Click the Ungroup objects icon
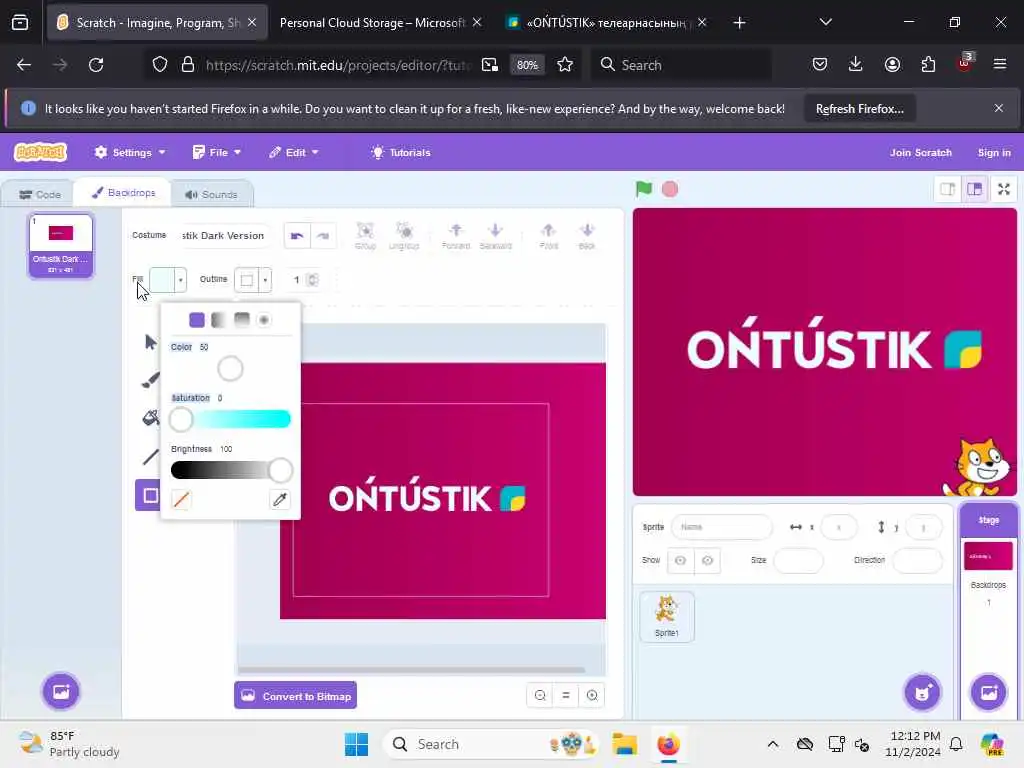1024x768 pixels. point(404,236)
